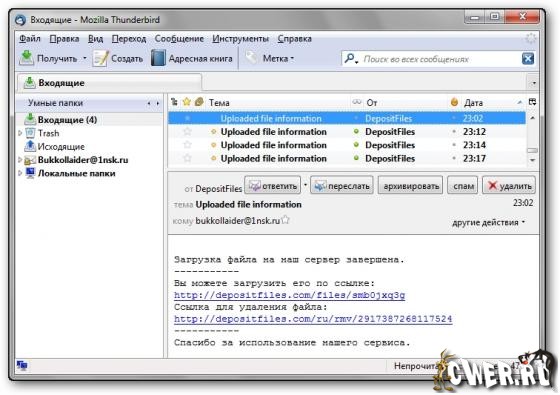Open 23:12 Uploaded file information message
Viewport: 560px width, 395px height.
[x=274, y=132]
